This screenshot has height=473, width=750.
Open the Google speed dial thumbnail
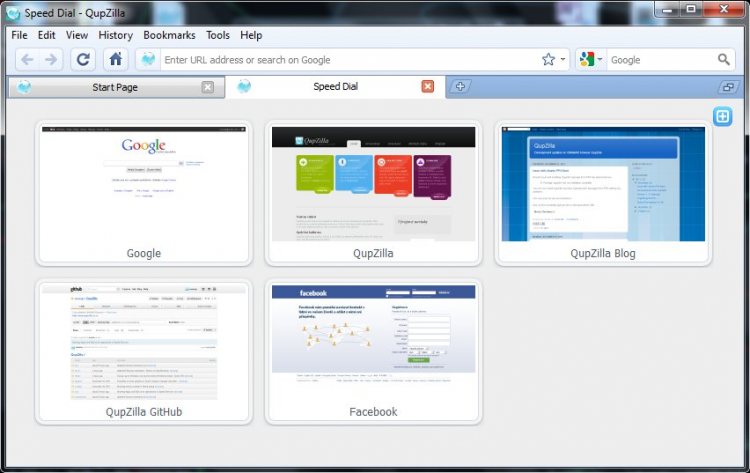click(143, 184)
